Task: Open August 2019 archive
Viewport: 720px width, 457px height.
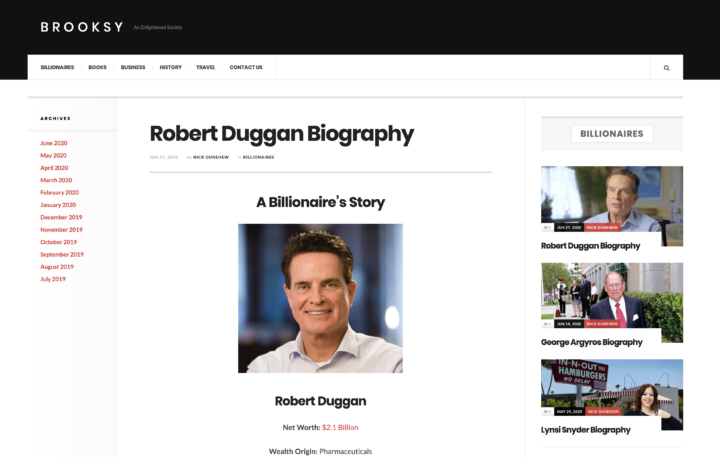Action: [57, 267]
